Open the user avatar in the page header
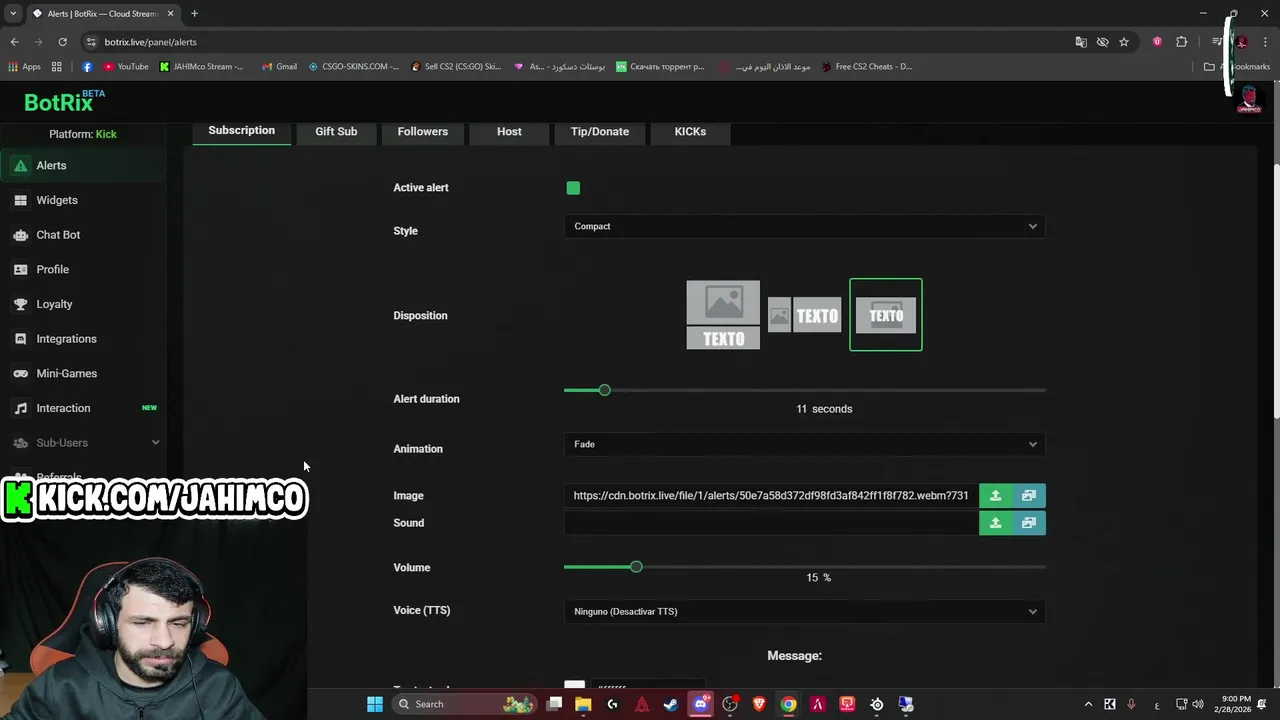 [x=1249, y=100]
